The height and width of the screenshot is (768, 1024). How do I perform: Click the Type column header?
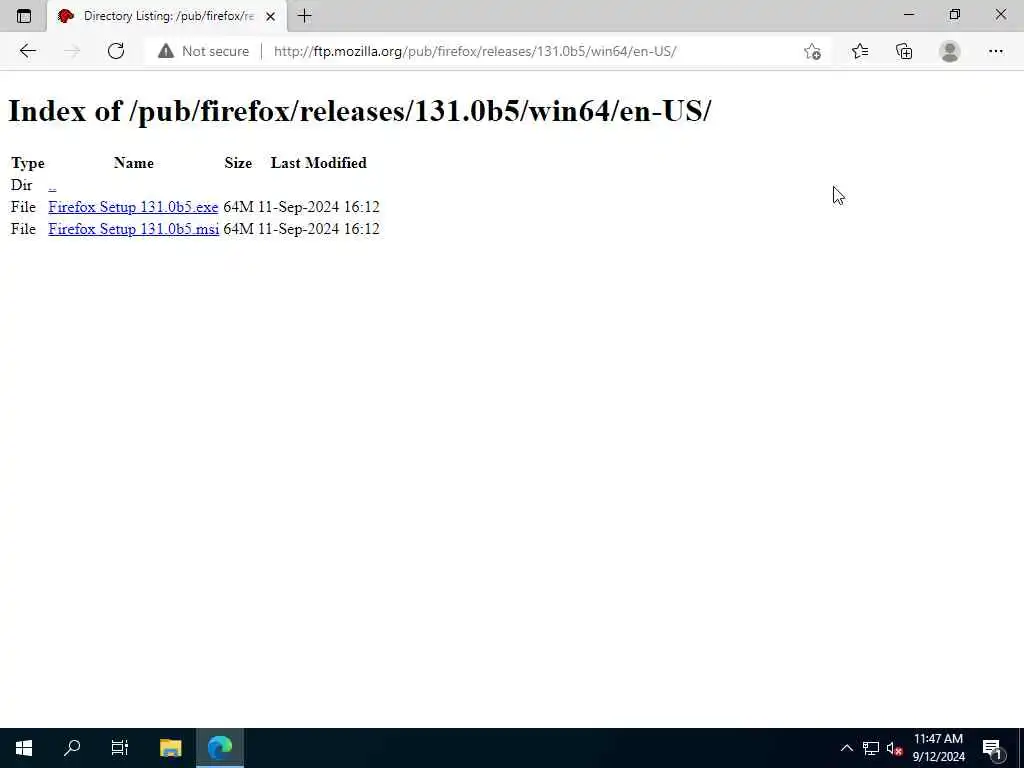28,163
